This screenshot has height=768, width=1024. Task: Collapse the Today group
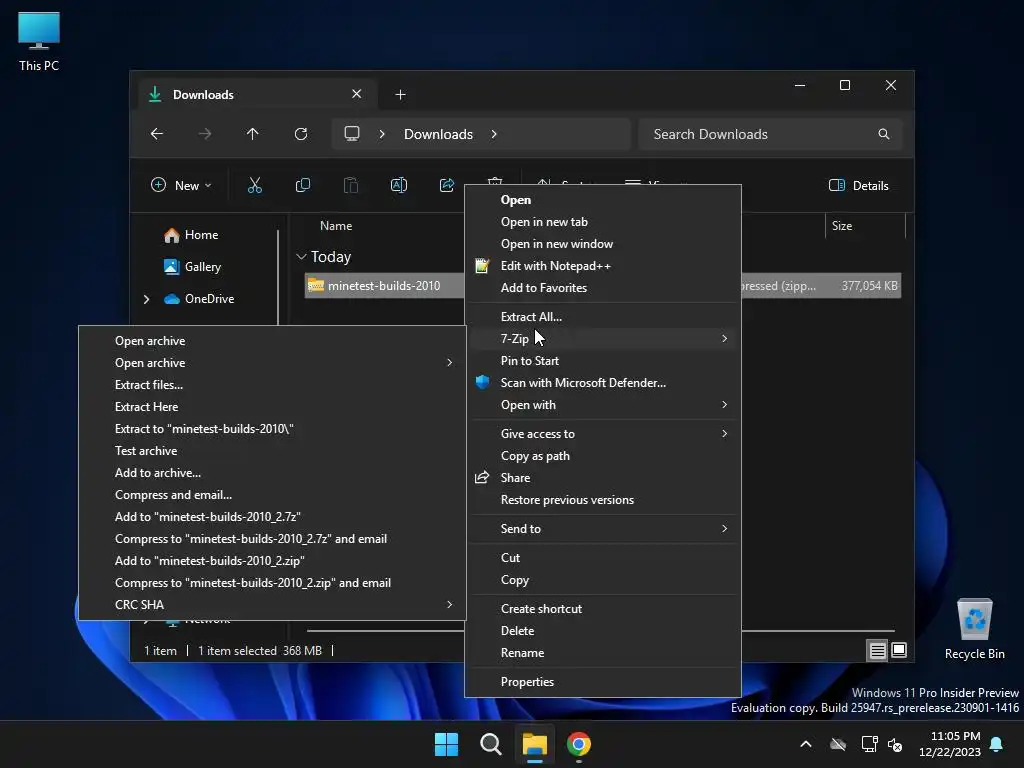[301, 257]
